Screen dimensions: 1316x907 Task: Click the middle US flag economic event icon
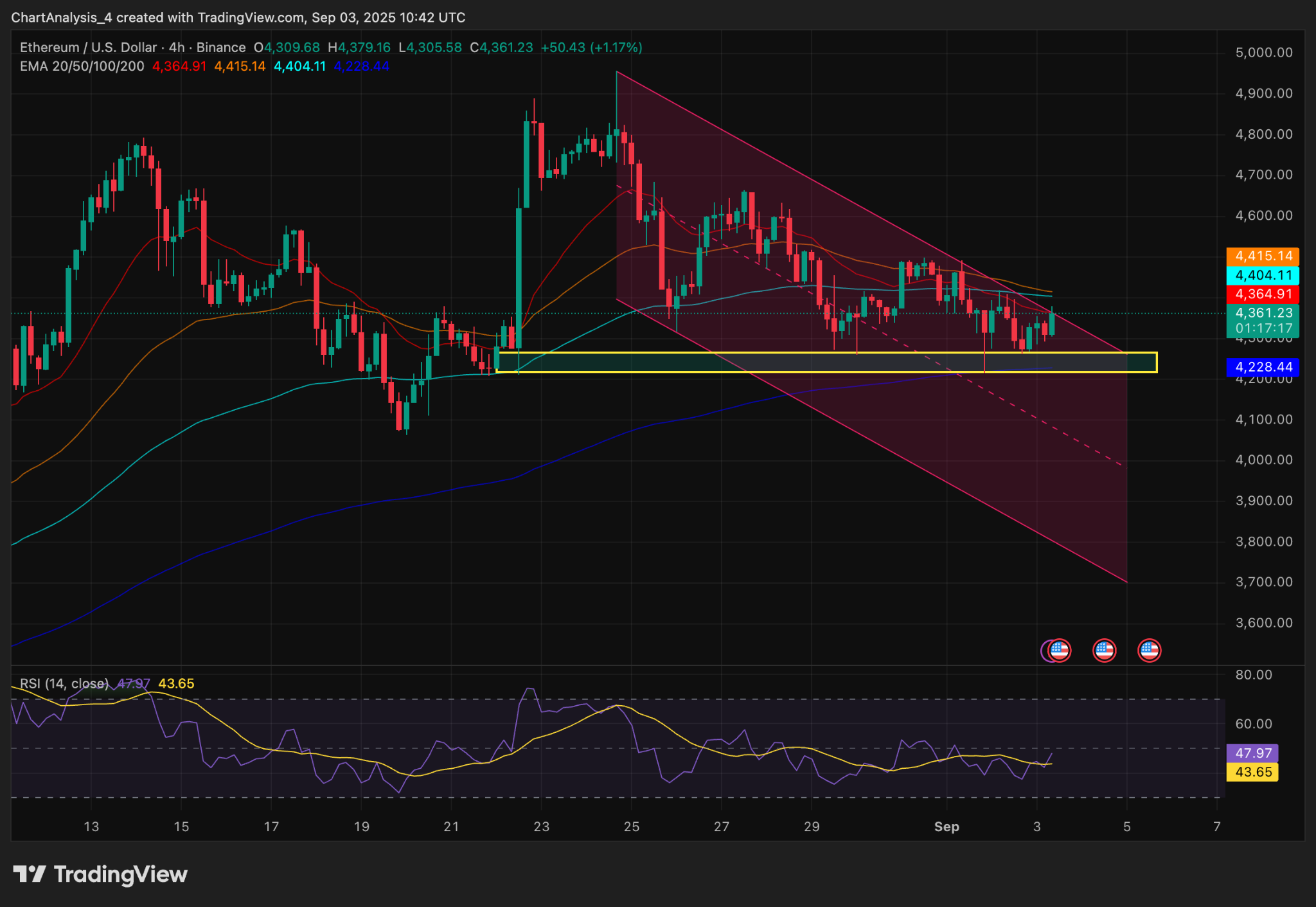tap(1104, 651)
